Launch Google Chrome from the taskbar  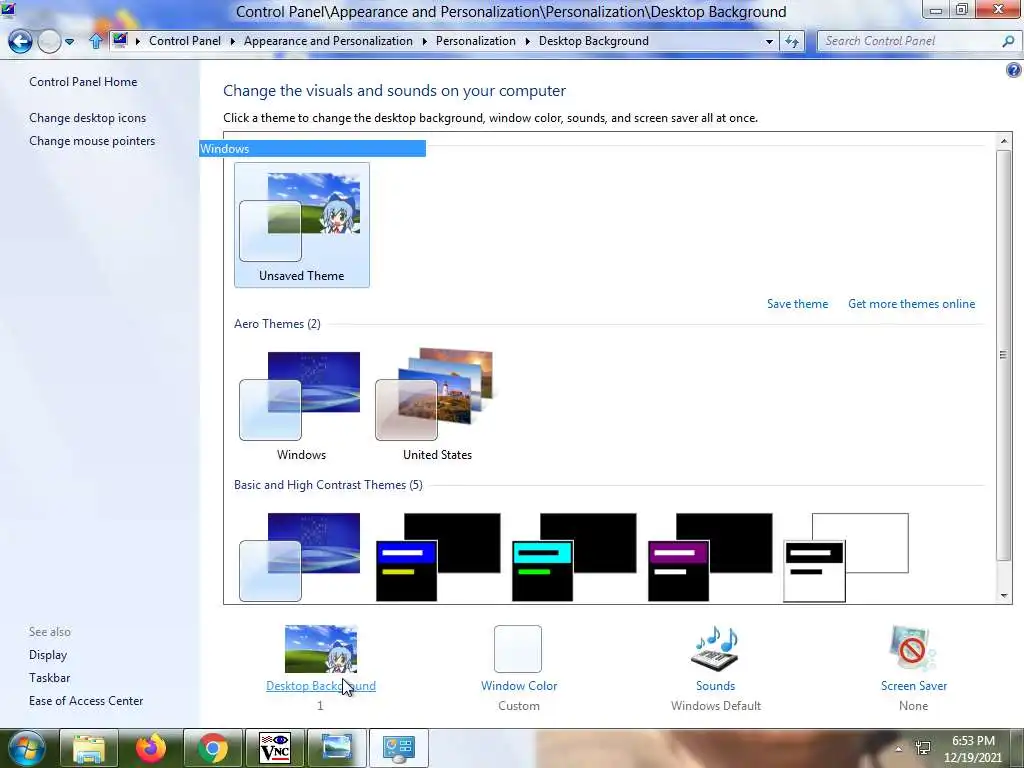pyautogui.click(x=213, y=748)
